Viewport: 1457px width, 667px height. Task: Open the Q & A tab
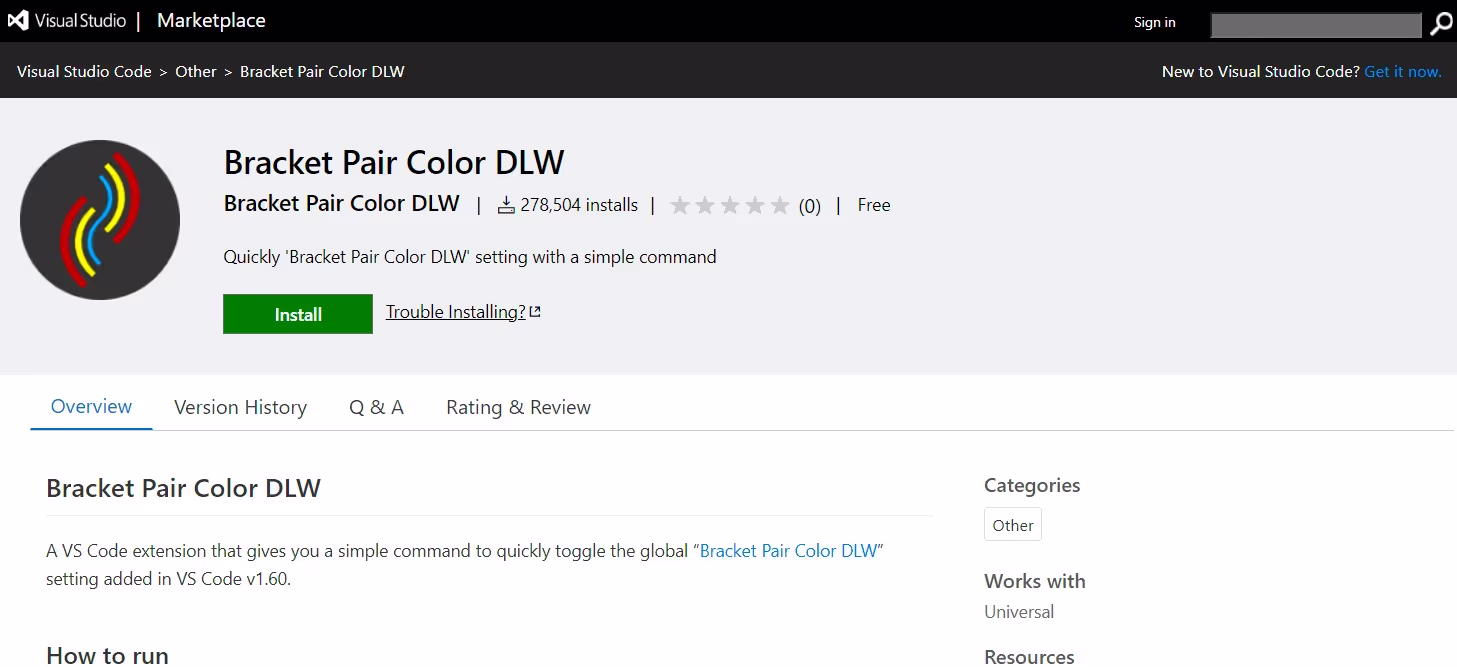click(376, 407)
